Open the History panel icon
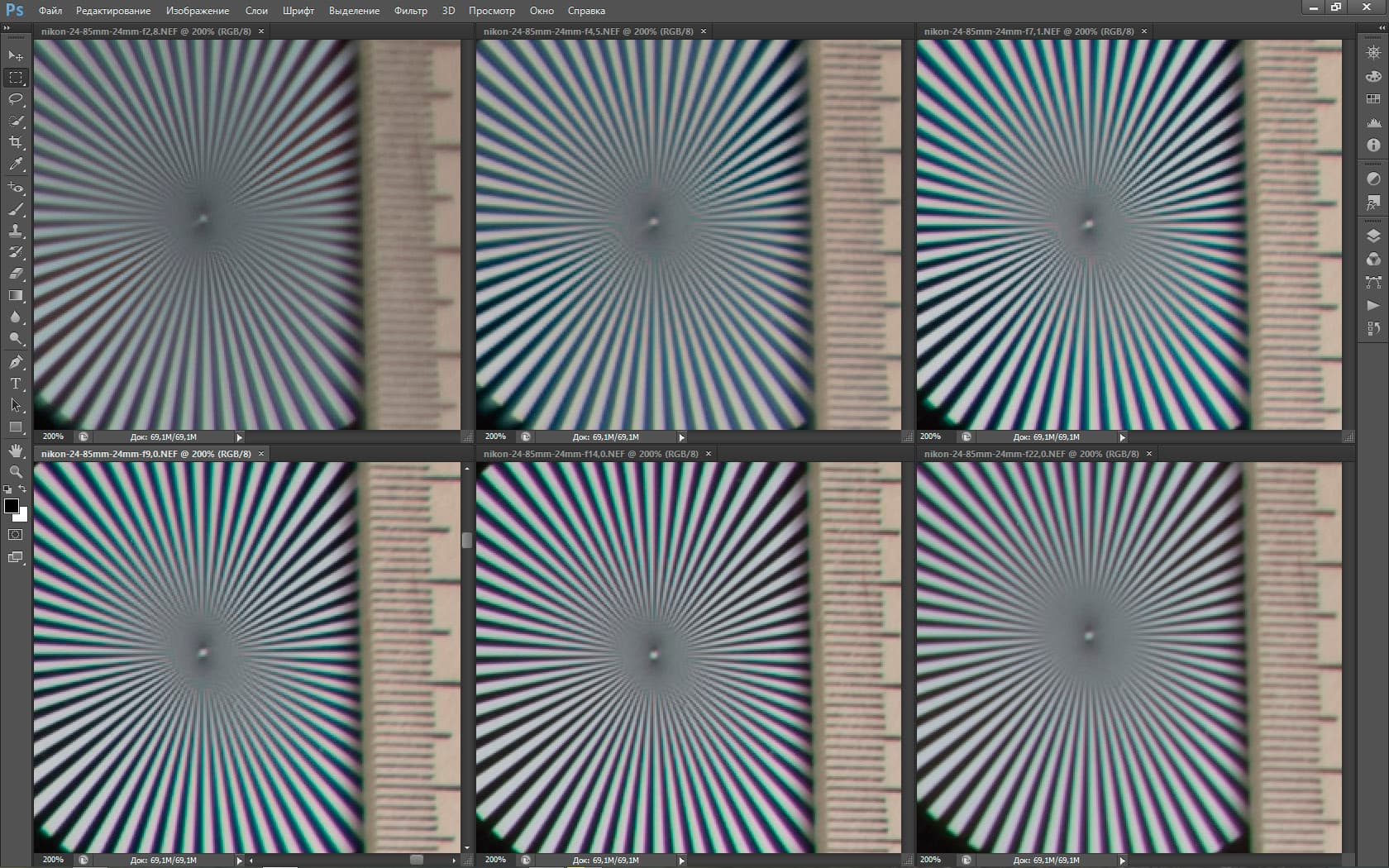 coord(1373,328)
